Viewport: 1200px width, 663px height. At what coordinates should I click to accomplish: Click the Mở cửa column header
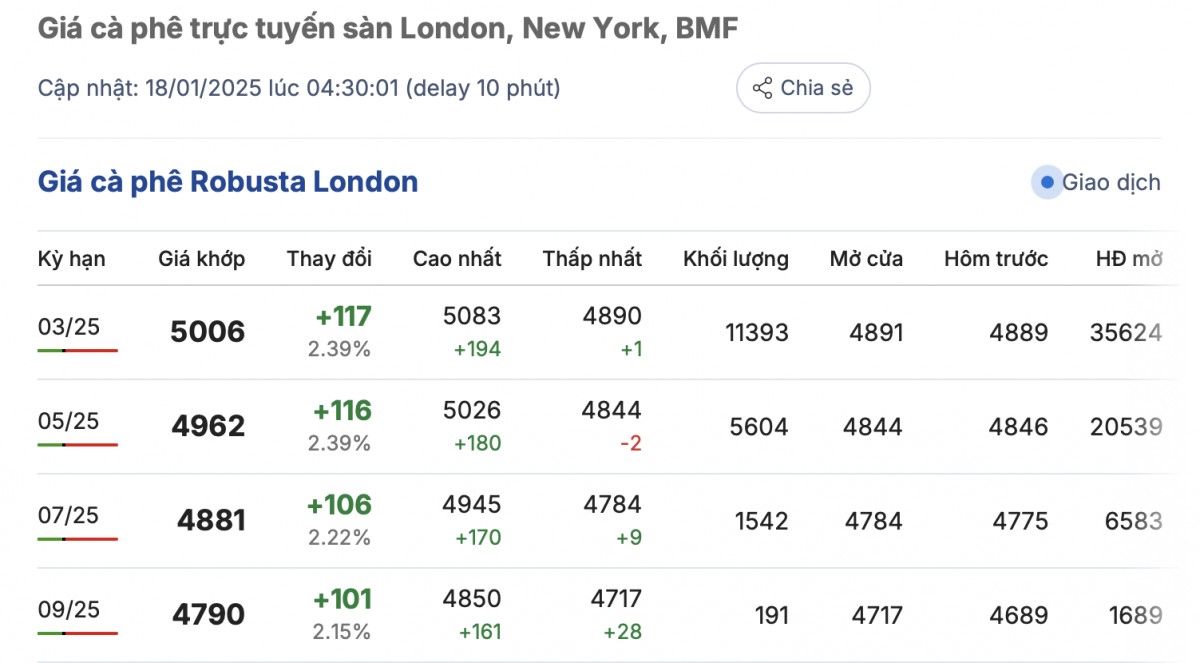tap(866, 259)
